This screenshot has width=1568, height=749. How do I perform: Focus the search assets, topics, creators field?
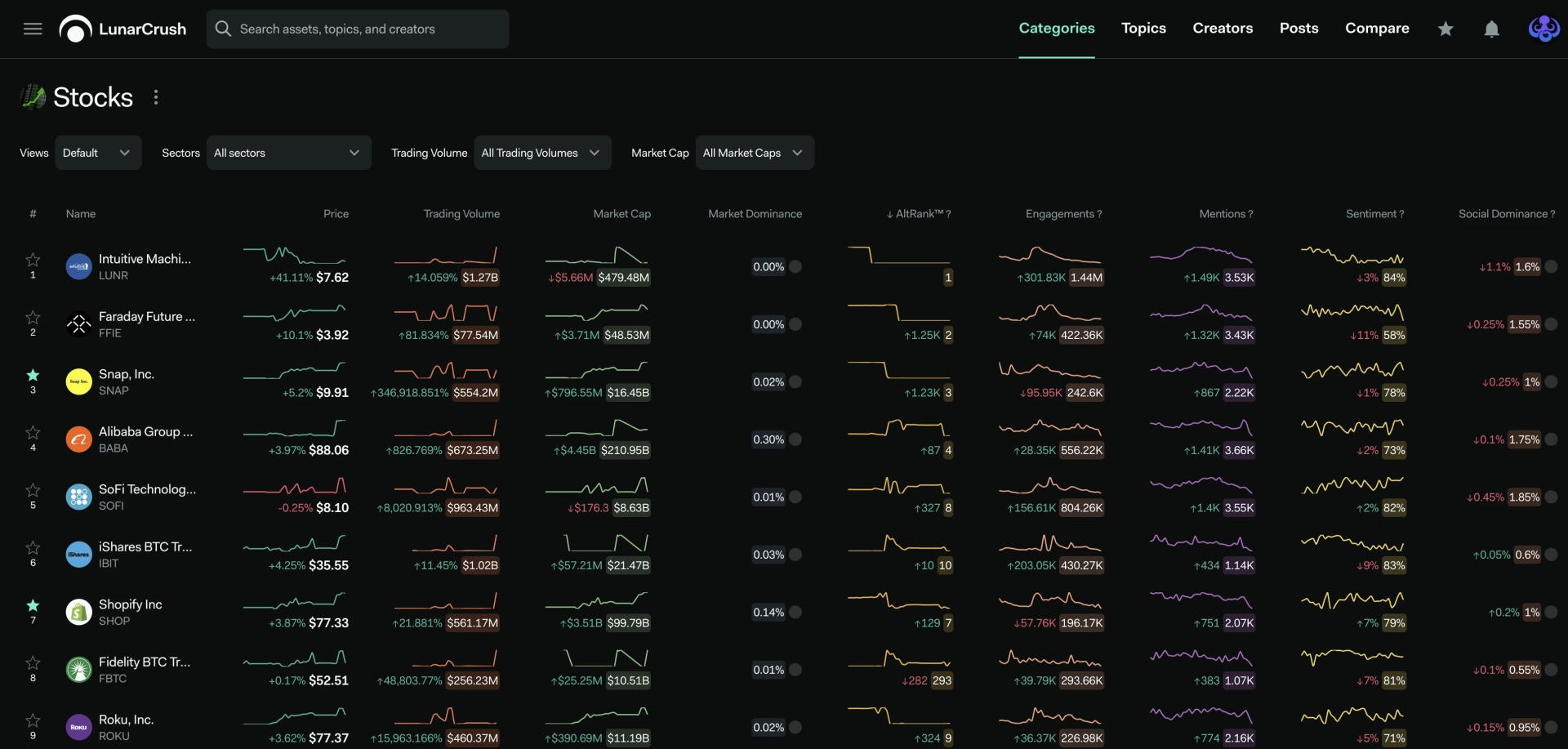coord(358,29)
